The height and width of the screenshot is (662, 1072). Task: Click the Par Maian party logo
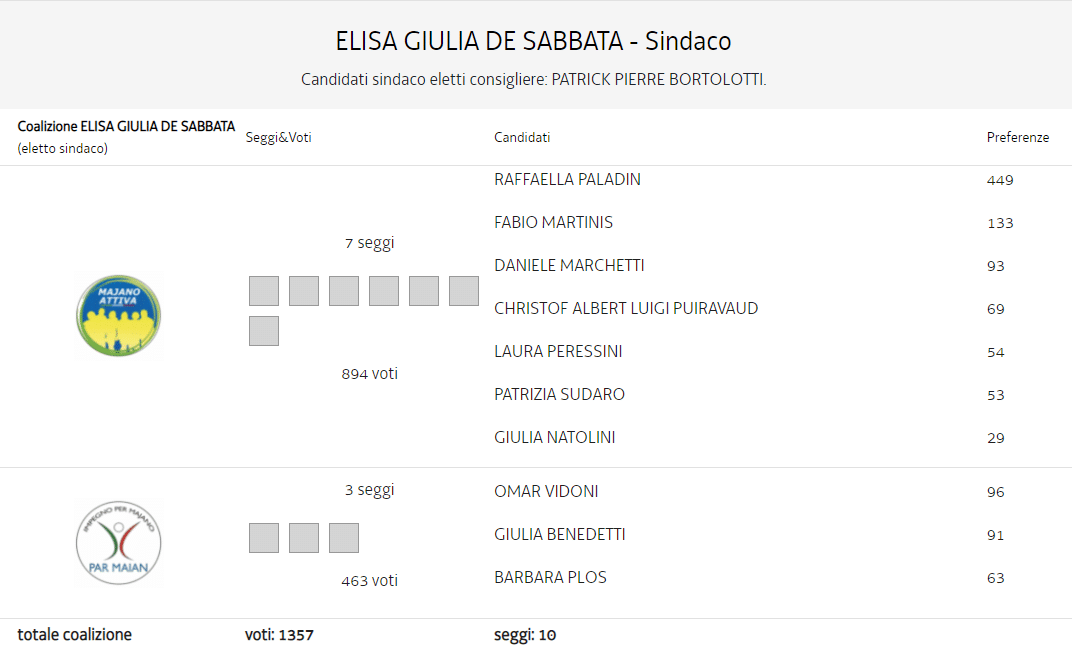tap(118, 543)
